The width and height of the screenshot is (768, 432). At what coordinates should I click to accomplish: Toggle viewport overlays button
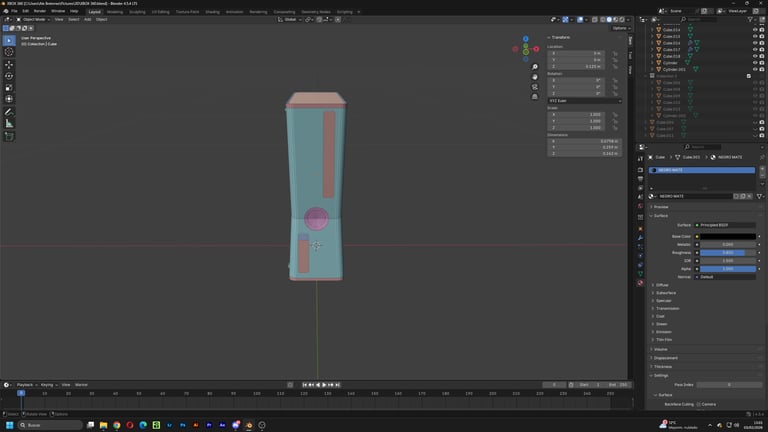580,20
